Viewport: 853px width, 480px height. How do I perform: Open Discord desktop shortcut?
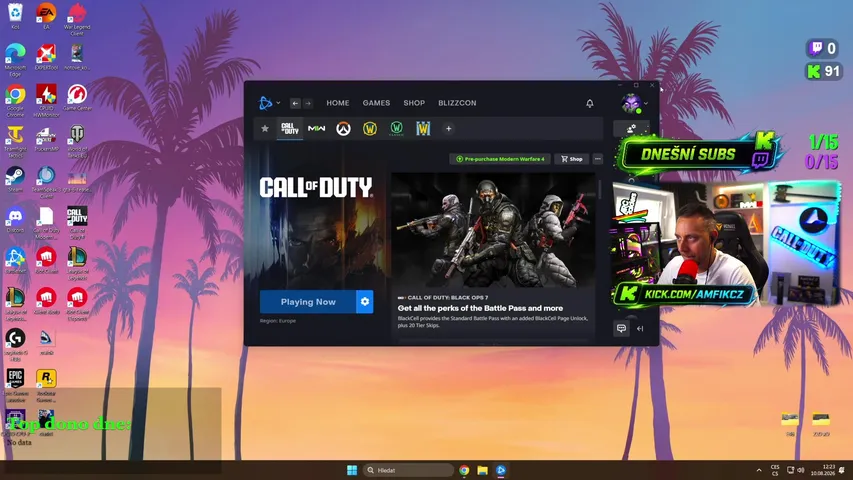point(15,220)
